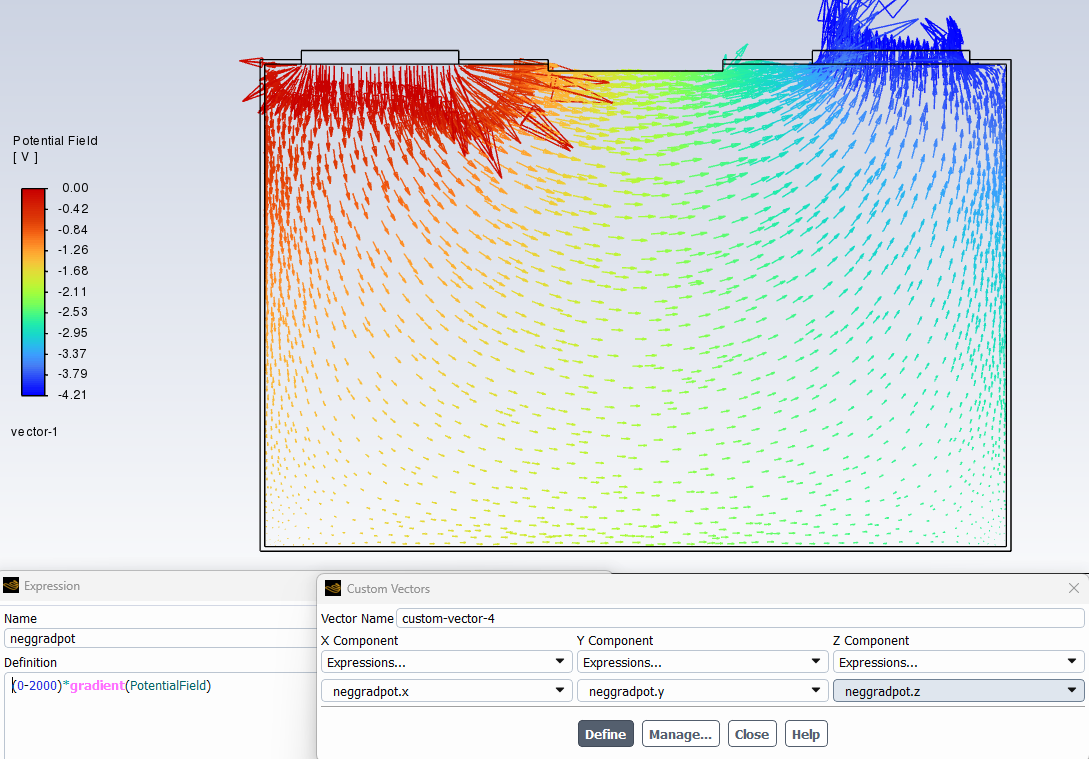The width and height of the screenshot is (1089, 759).
Task: Open the Manage dialog for custom vectors
Action: coord(680,733)
